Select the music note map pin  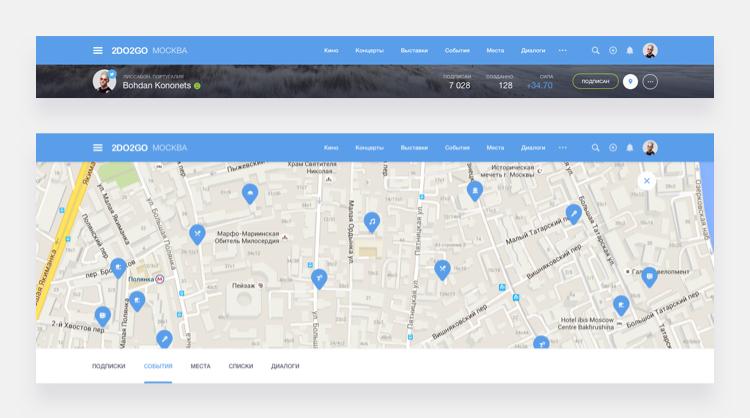point(372,221)
